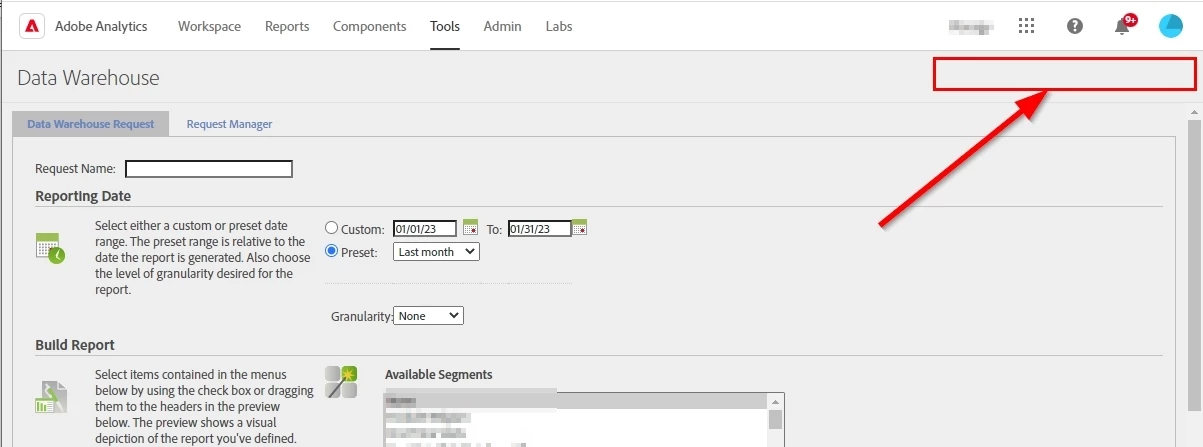The image size is (1203, 447).
Task: Switch to the Request Manager tab
Action: point(229,124)
